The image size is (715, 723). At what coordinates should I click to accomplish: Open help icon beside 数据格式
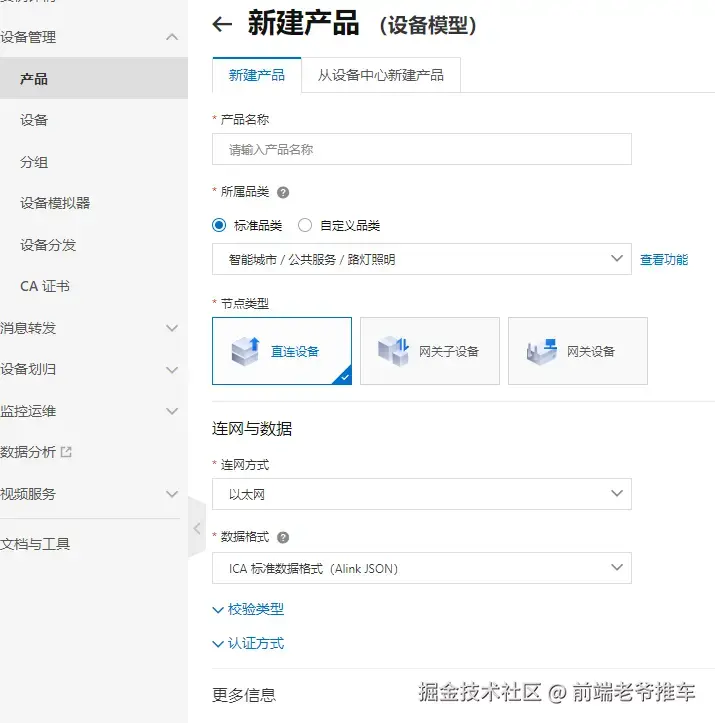pos(283,537)
